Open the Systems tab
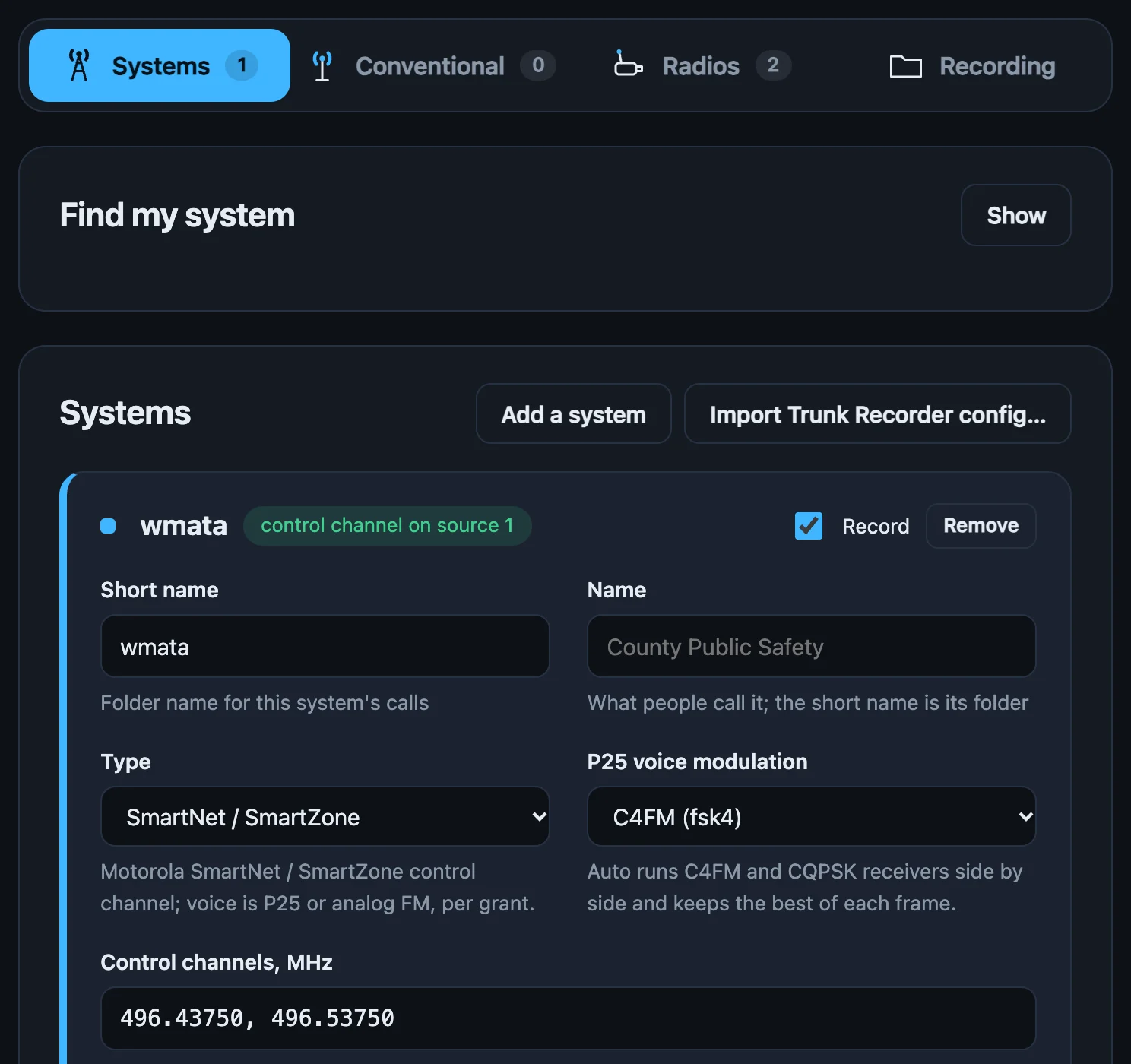 160,65
